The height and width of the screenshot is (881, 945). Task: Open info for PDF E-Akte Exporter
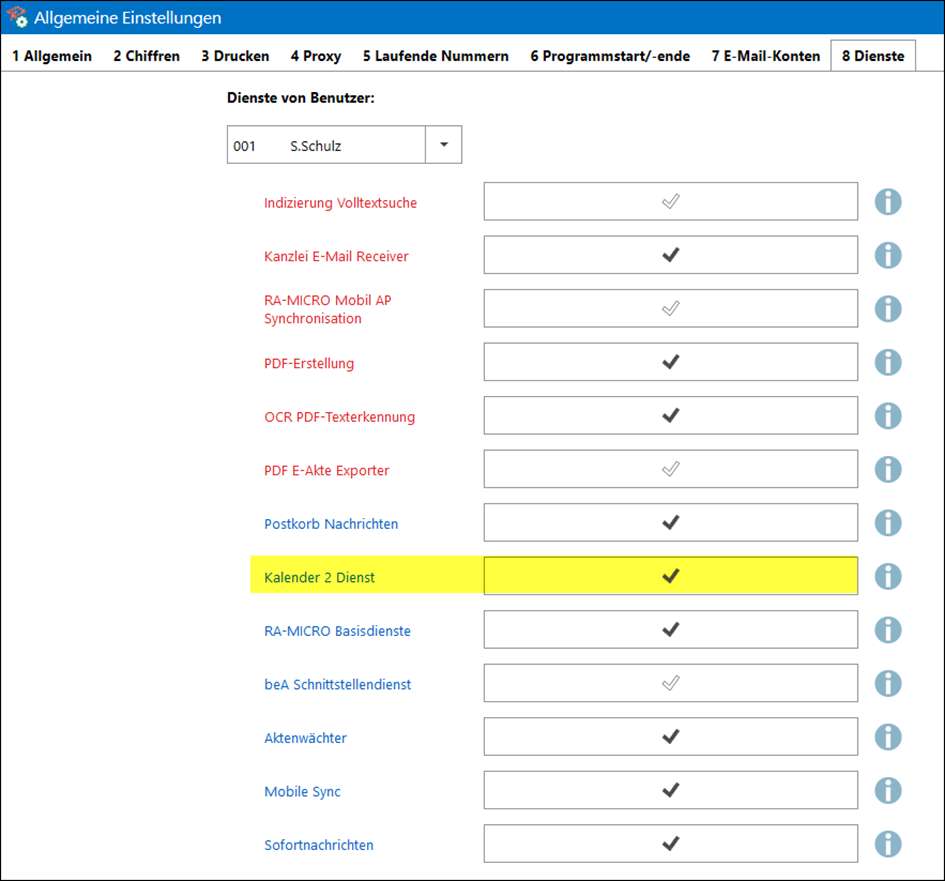pos(888,469)
